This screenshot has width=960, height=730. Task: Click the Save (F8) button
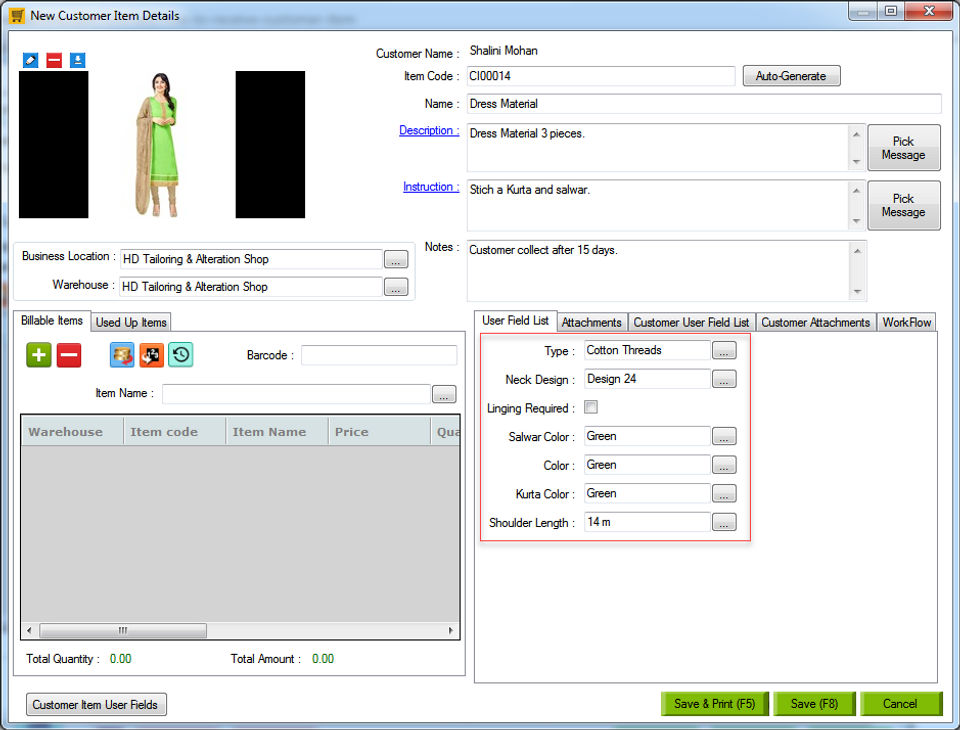(814, 704)
